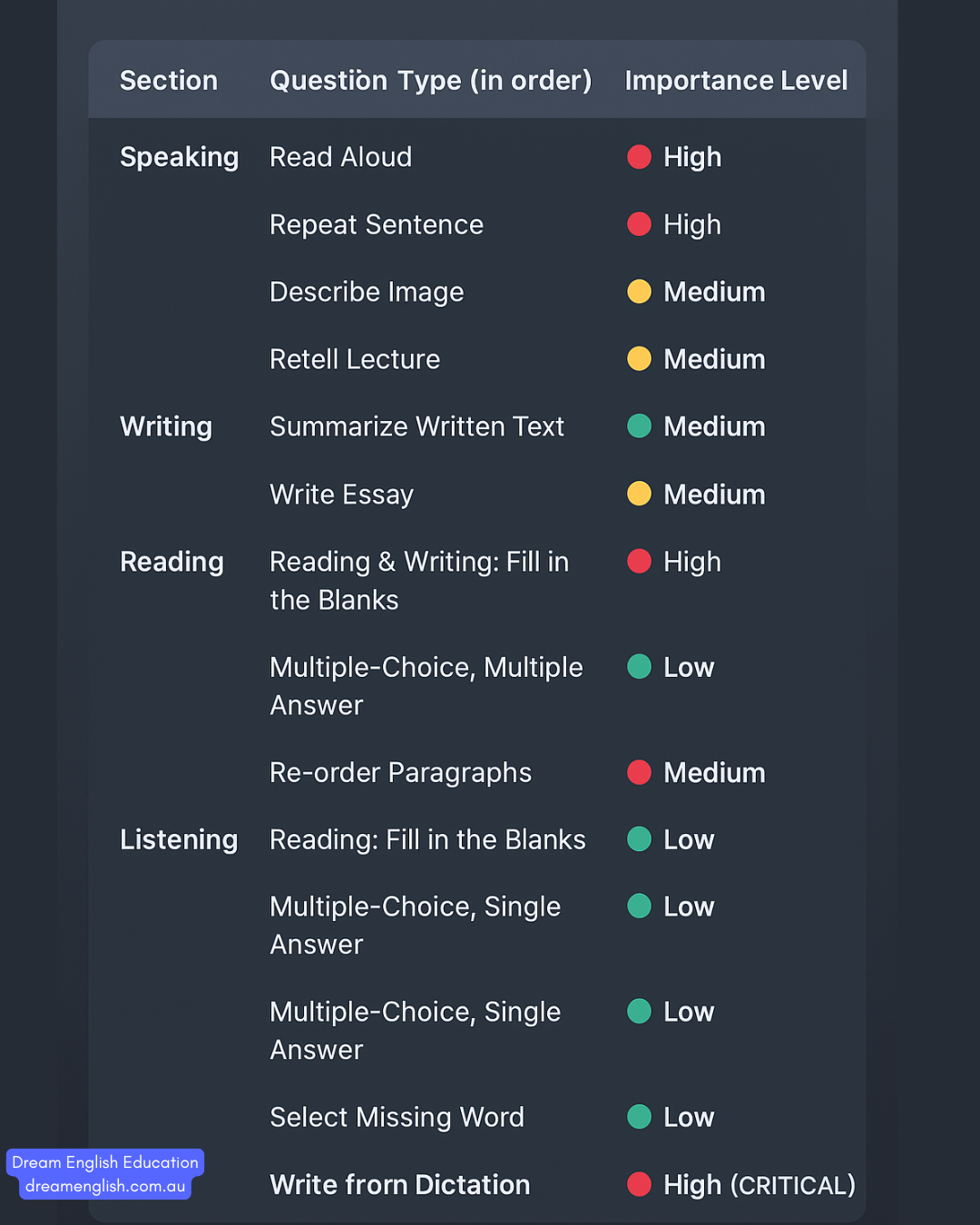This screenshot has width=980, height=1225.
Task: Open the dreamenglish.com.au link
Action: [x=105, y=1186]
